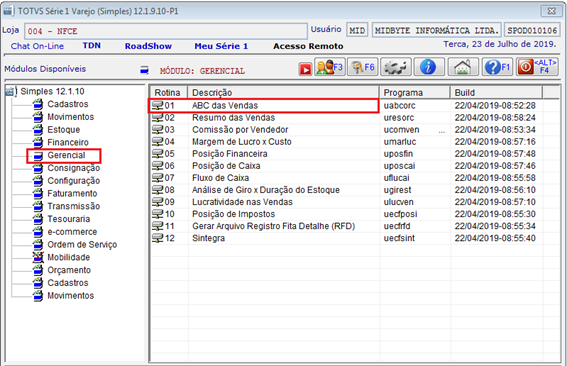This screenshot has height=366, width=567.
Task: Select Fluxo de Caixa routine
Action: click(x=221, y=178)
